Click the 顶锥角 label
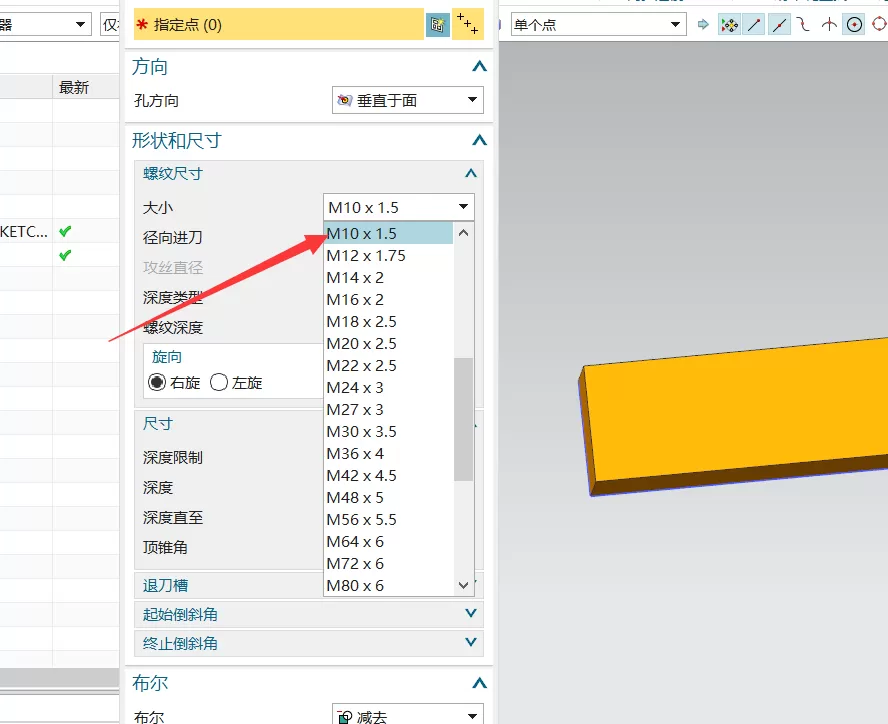Viewport: 888px width, 724px height. point(165,547)
